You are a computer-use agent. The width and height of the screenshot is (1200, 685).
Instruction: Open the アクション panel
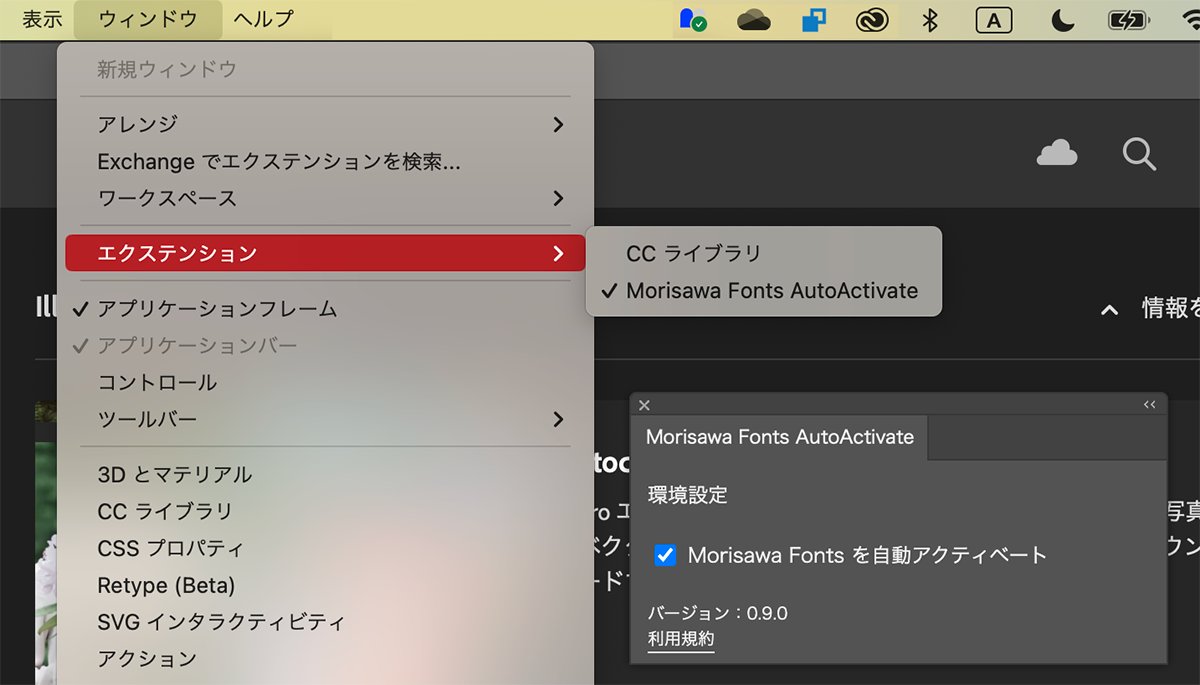[x=325, y=659]
